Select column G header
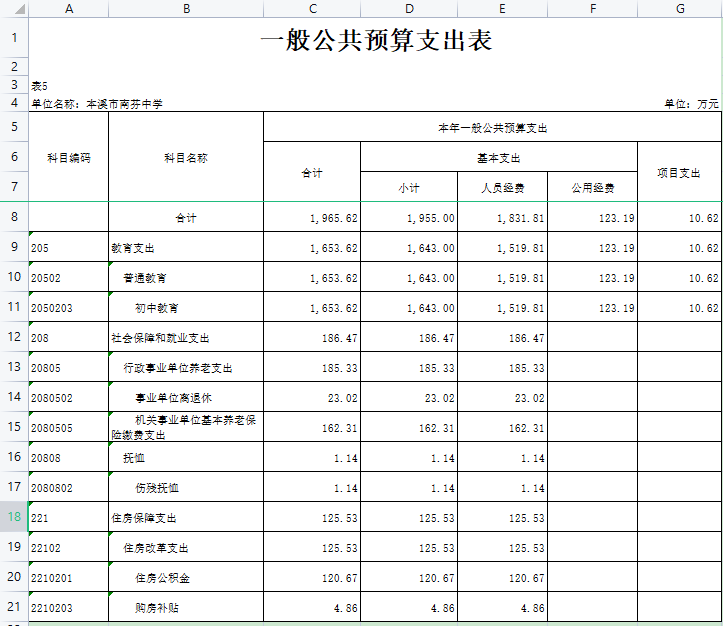723x626 pixels. coord(680,9)
